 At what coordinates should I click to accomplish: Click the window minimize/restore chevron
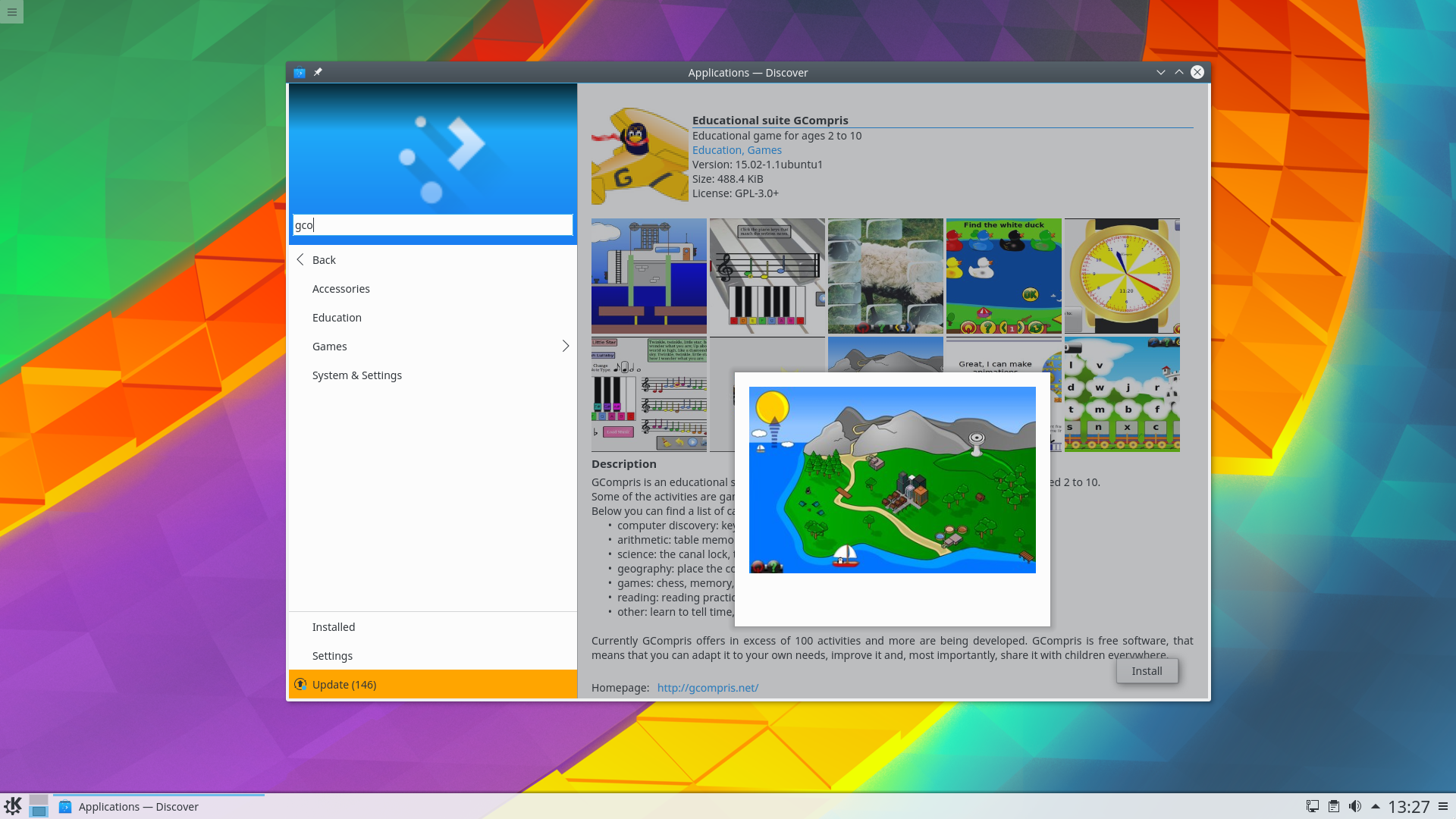(x=1161, y=72)
